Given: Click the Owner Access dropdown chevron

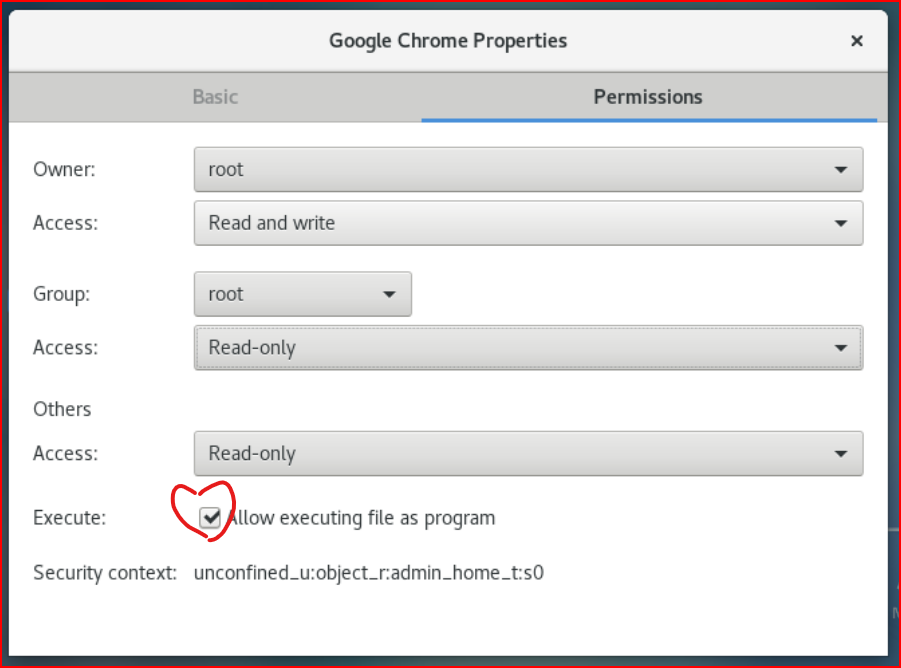Looking at the screenshot, I should [x=843, y=222].
